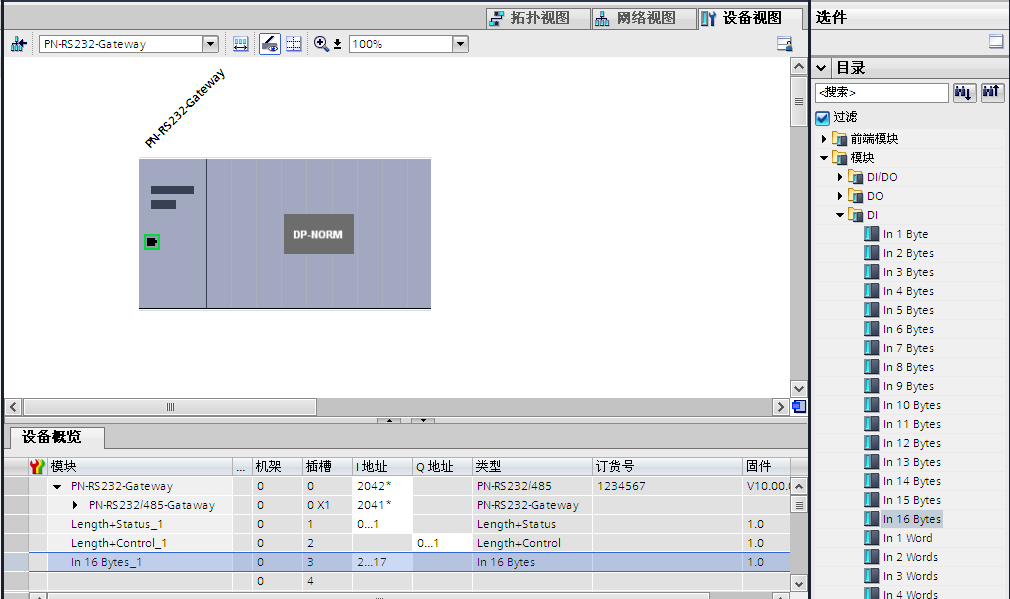Click the zoom download arrow icon
1010x599 pixels.
click(337, 44)
